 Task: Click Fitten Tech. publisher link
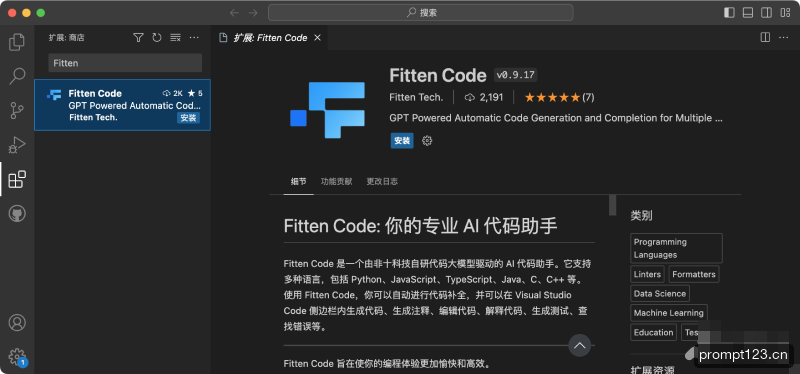pyautogui.click(x=416, y=97)
